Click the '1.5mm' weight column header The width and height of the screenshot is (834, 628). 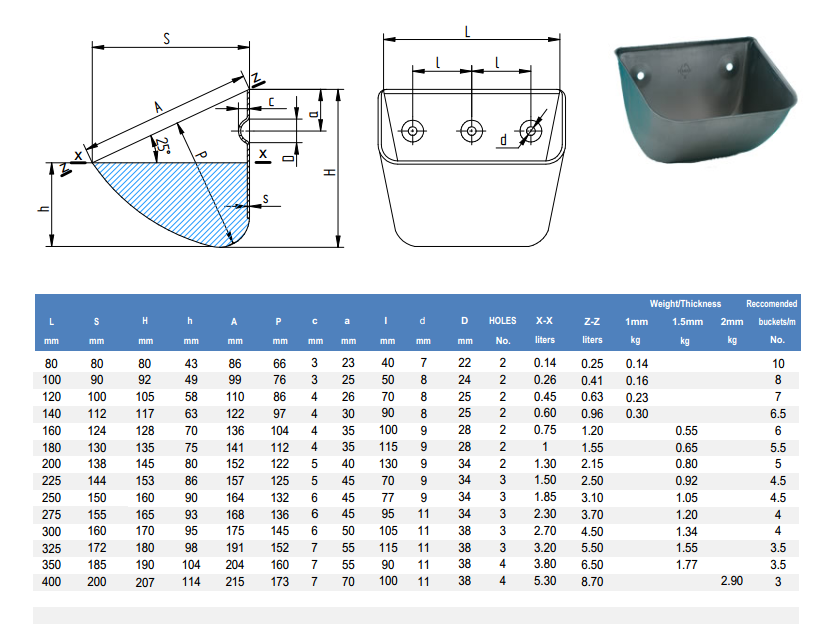687,322
